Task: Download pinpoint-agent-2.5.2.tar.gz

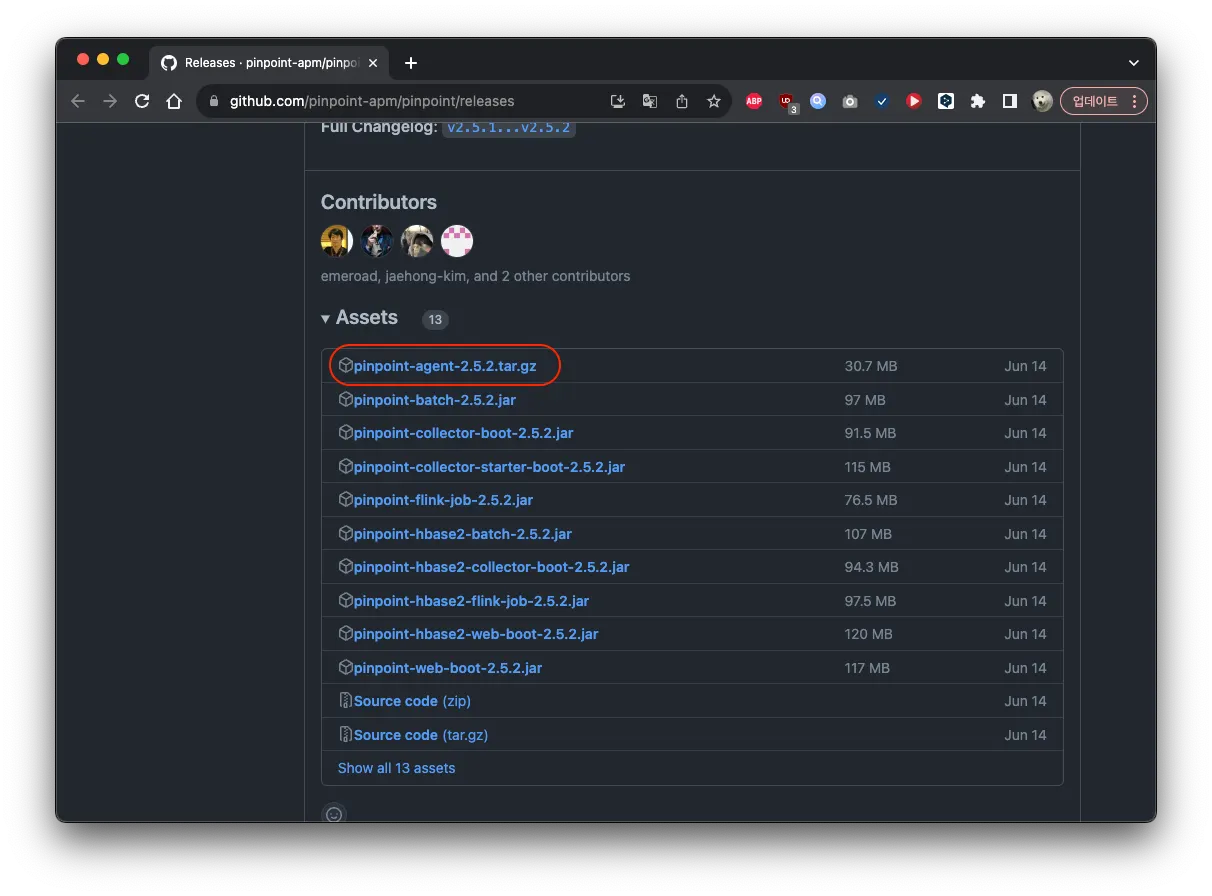Action: (x=445, y=366)
